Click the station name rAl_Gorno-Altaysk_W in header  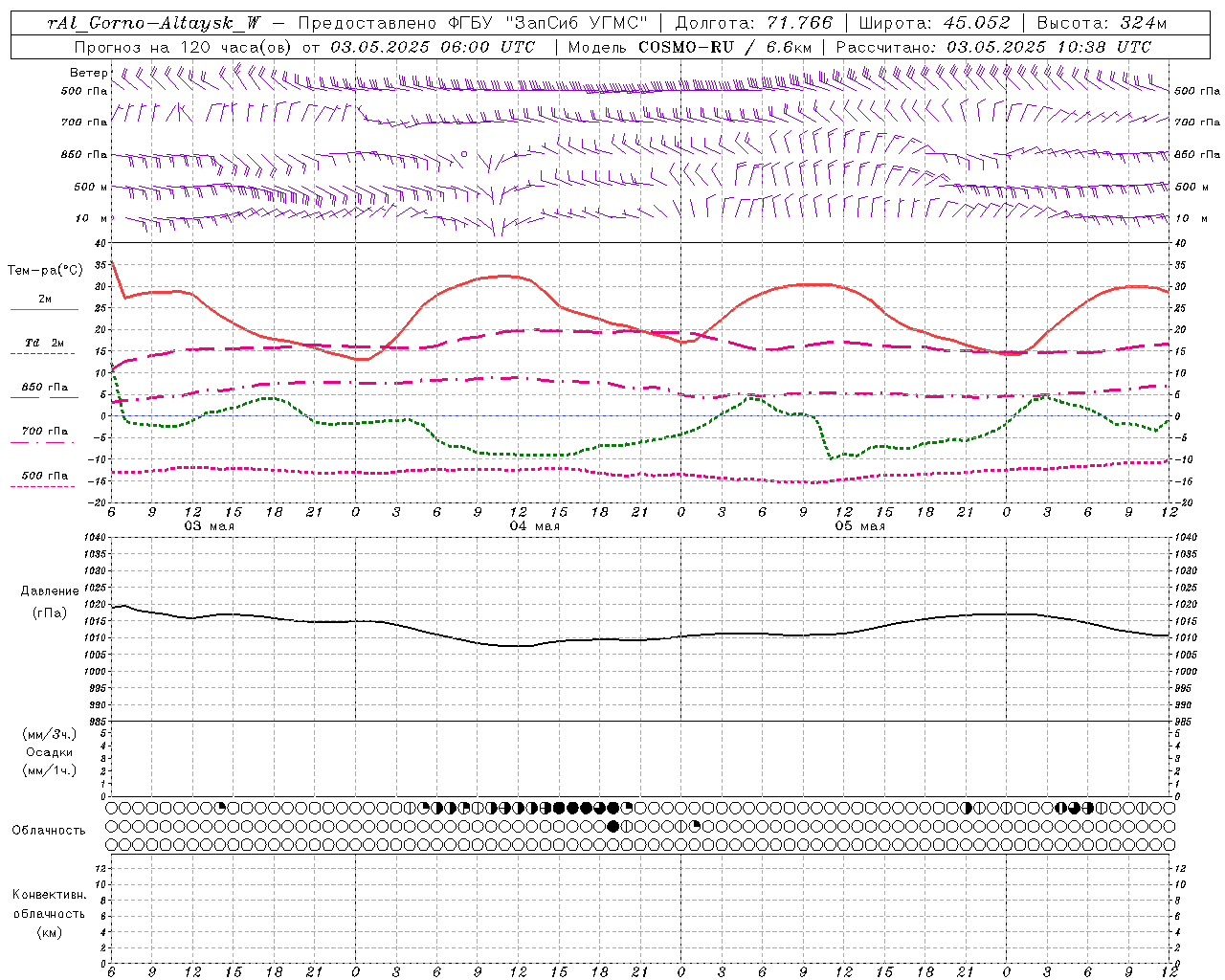154,23
